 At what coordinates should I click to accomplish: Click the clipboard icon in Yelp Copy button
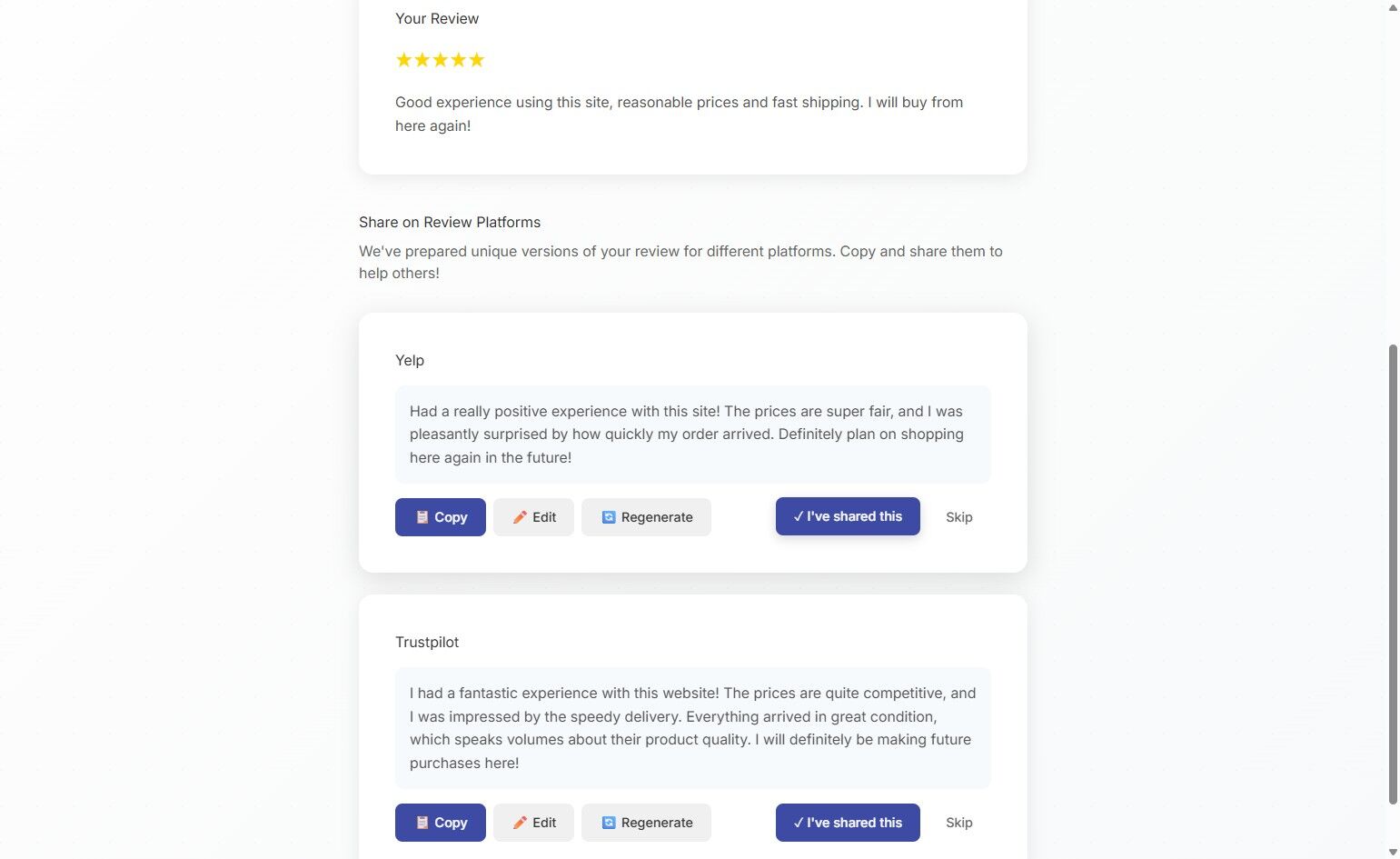tap(422, 517)
